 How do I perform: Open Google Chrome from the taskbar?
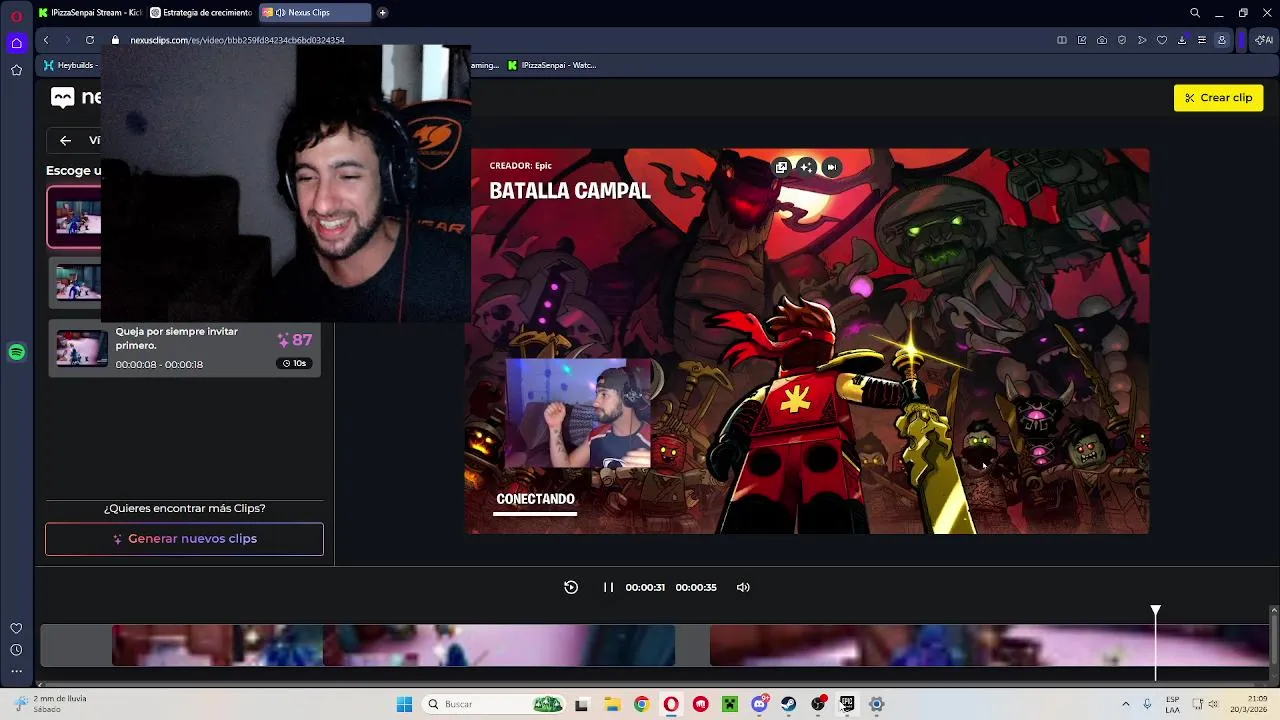(x=641, y=704)
